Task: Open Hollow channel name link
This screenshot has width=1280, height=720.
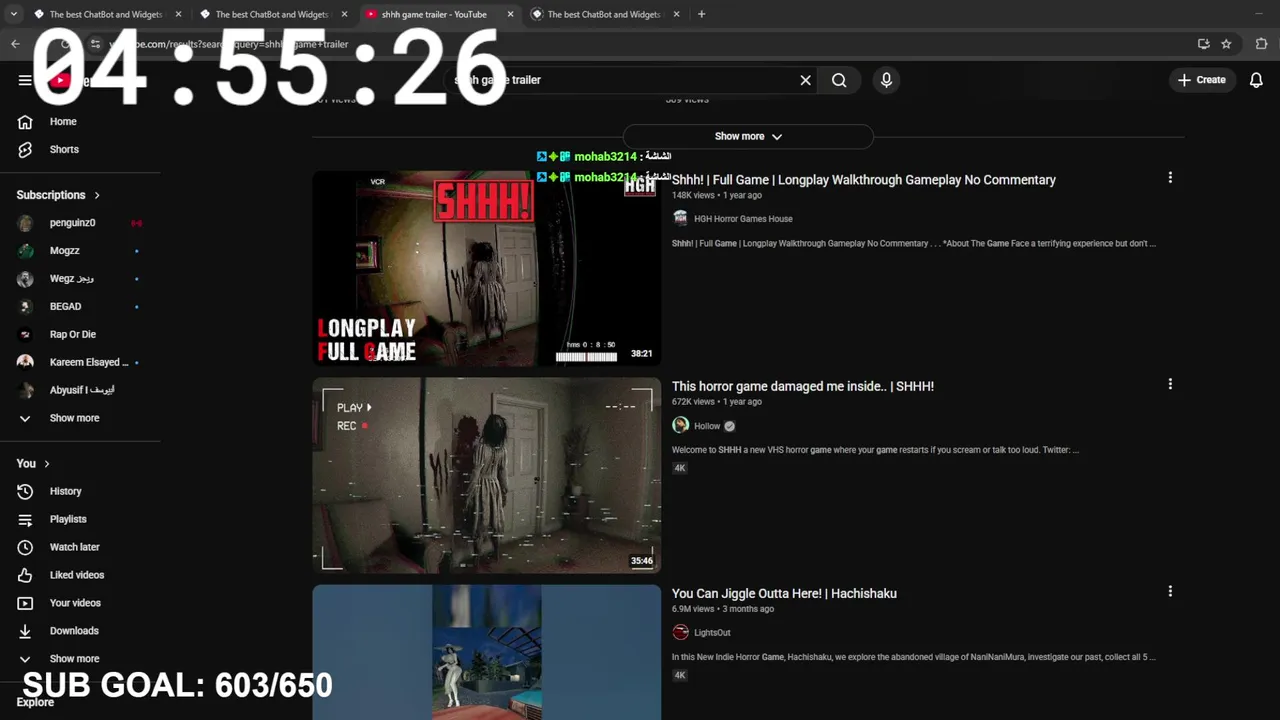Action: coord(707,426)
